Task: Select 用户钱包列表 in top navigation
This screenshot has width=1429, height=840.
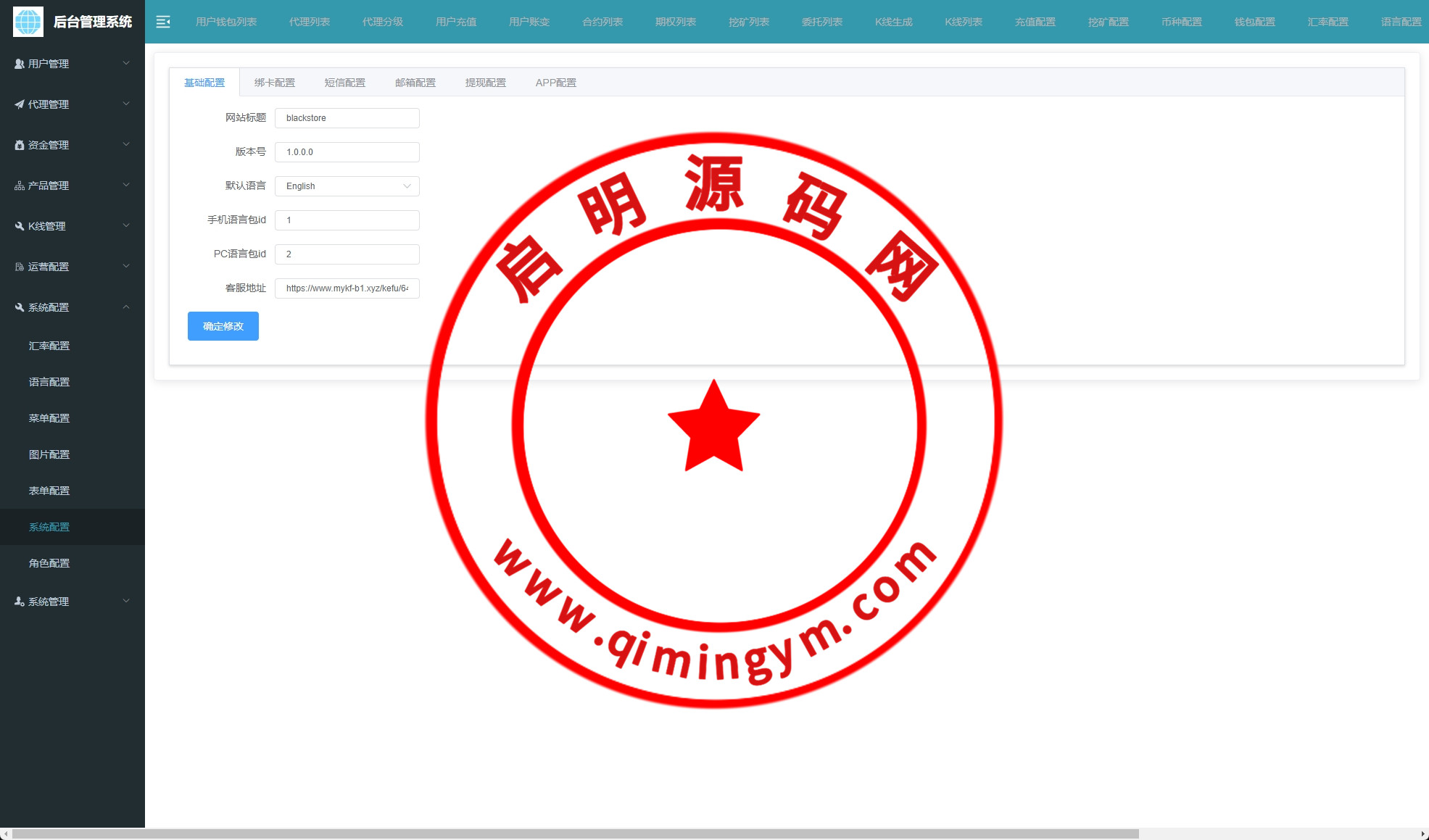Action: pyautogui.click(x=226, y=22)
